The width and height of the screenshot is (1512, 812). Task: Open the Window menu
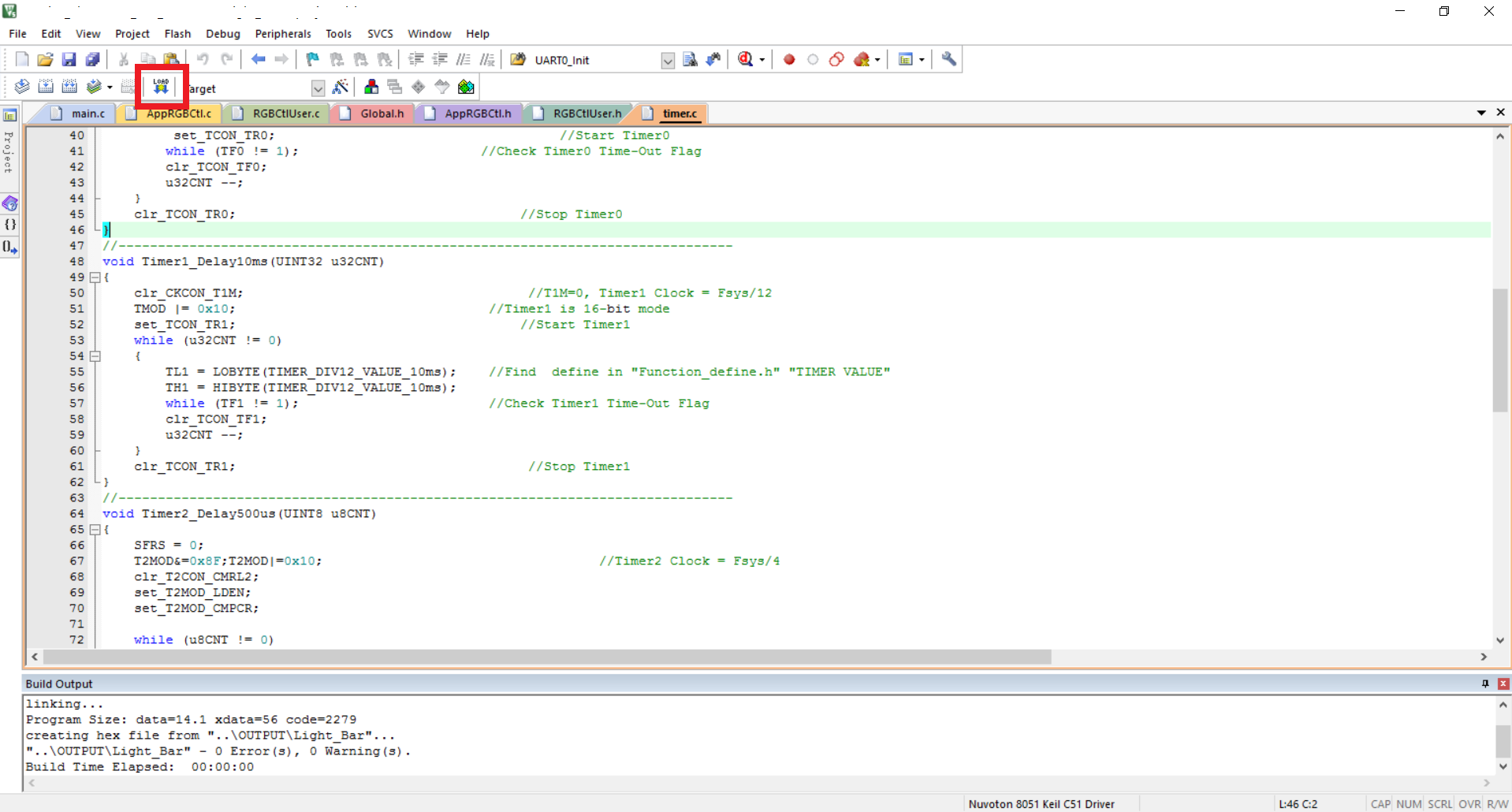429,34
